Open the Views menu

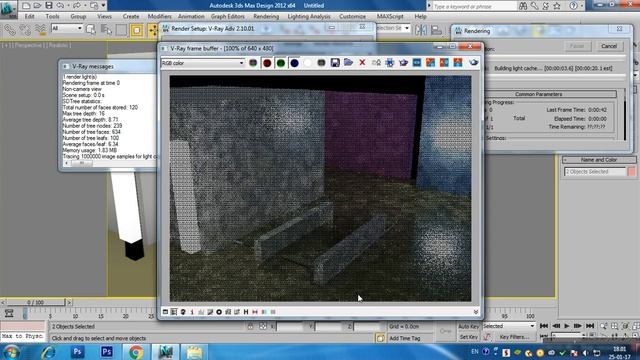tap(104, 16)
